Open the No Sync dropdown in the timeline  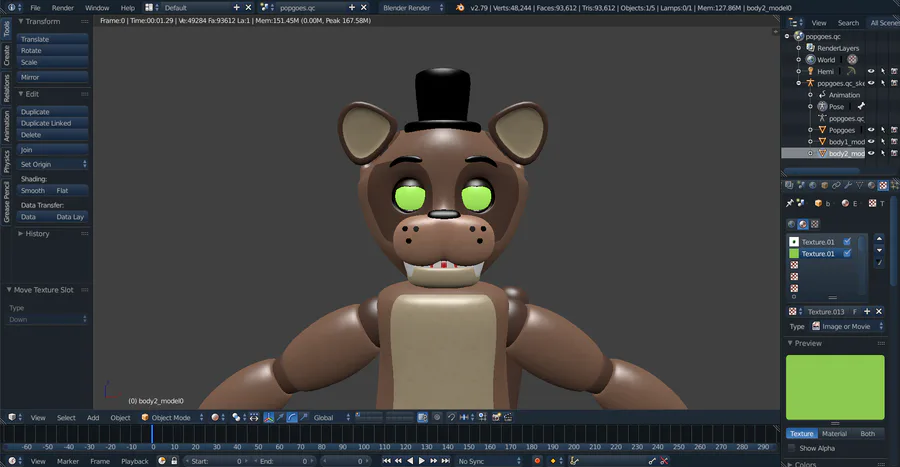tap(489, 461)
